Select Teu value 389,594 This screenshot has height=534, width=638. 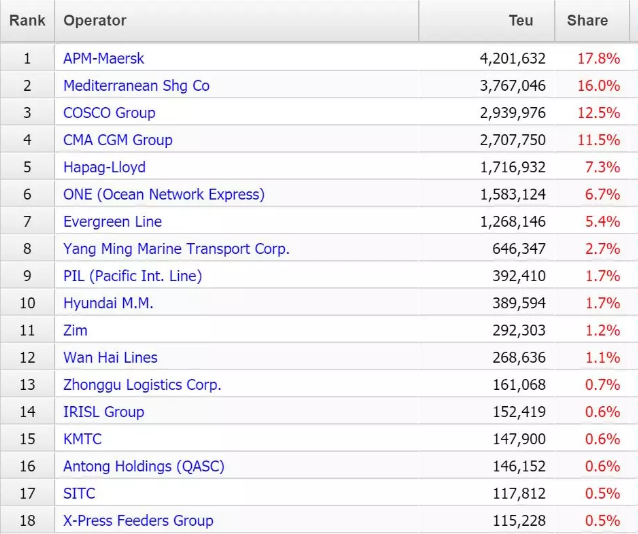pyautogui.click(x=519, y=303)
